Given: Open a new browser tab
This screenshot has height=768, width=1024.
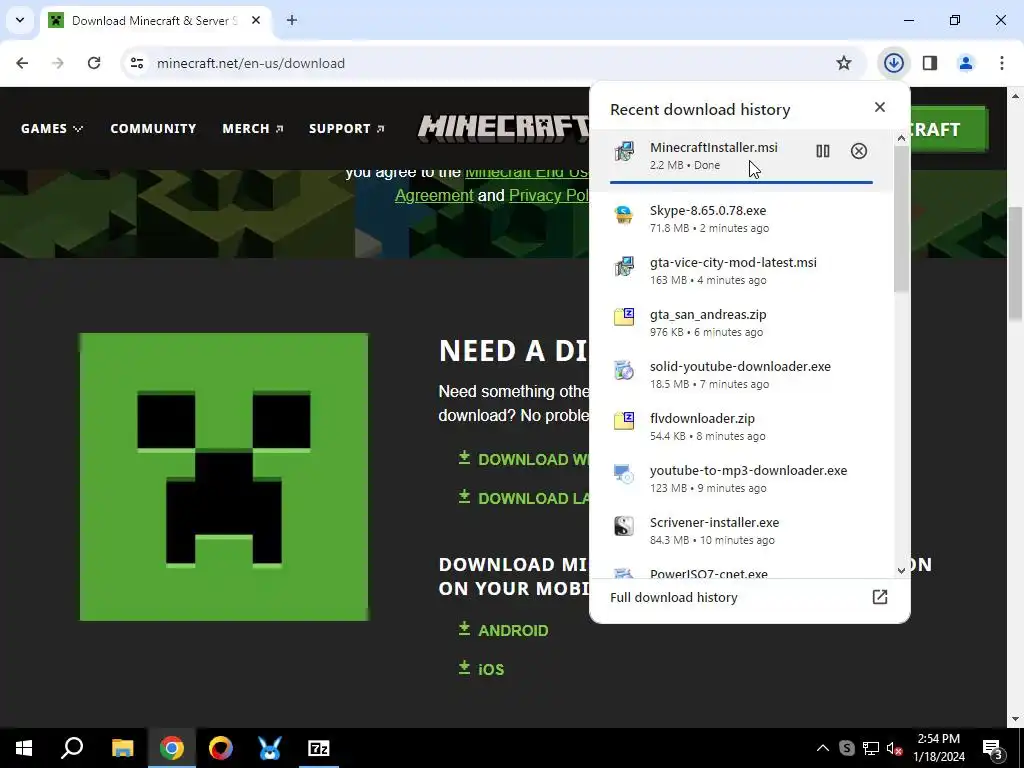Looking at the screenshot, I should pyautogui.click(x=292, y=20).
